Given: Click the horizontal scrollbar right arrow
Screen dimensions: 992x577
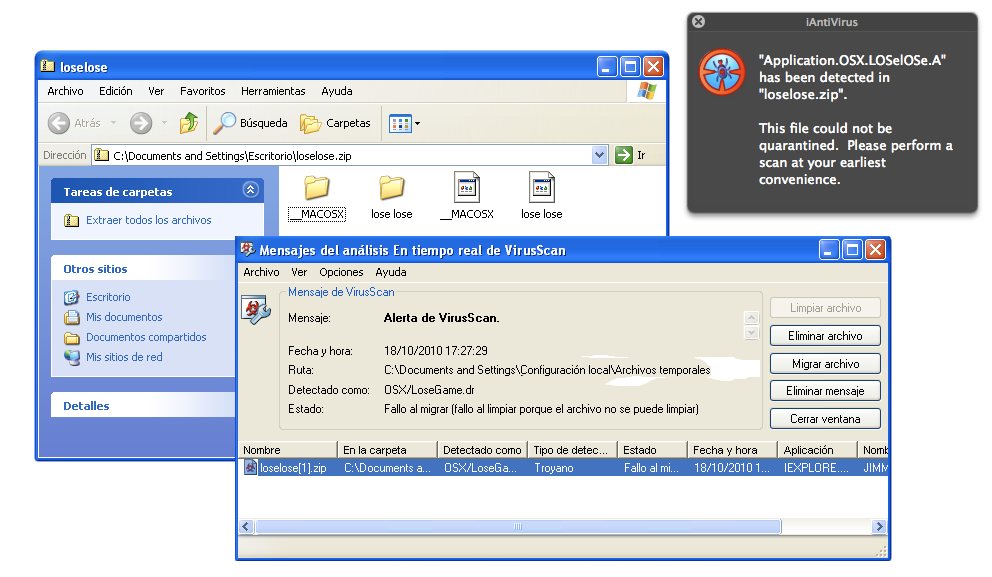Looking at the screenshot, I should point(878,526).
